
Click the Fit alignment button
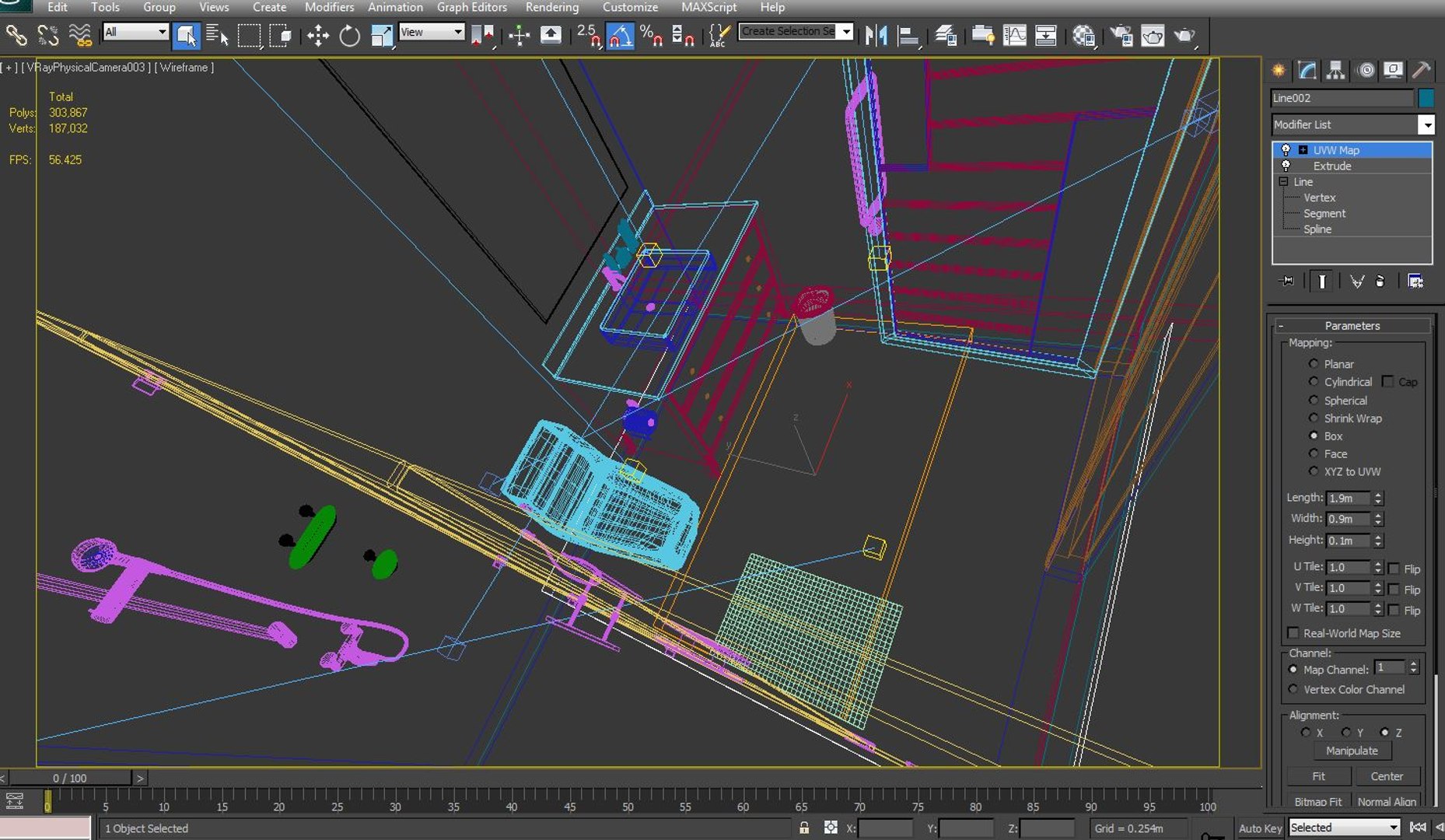coord(1318,776)
